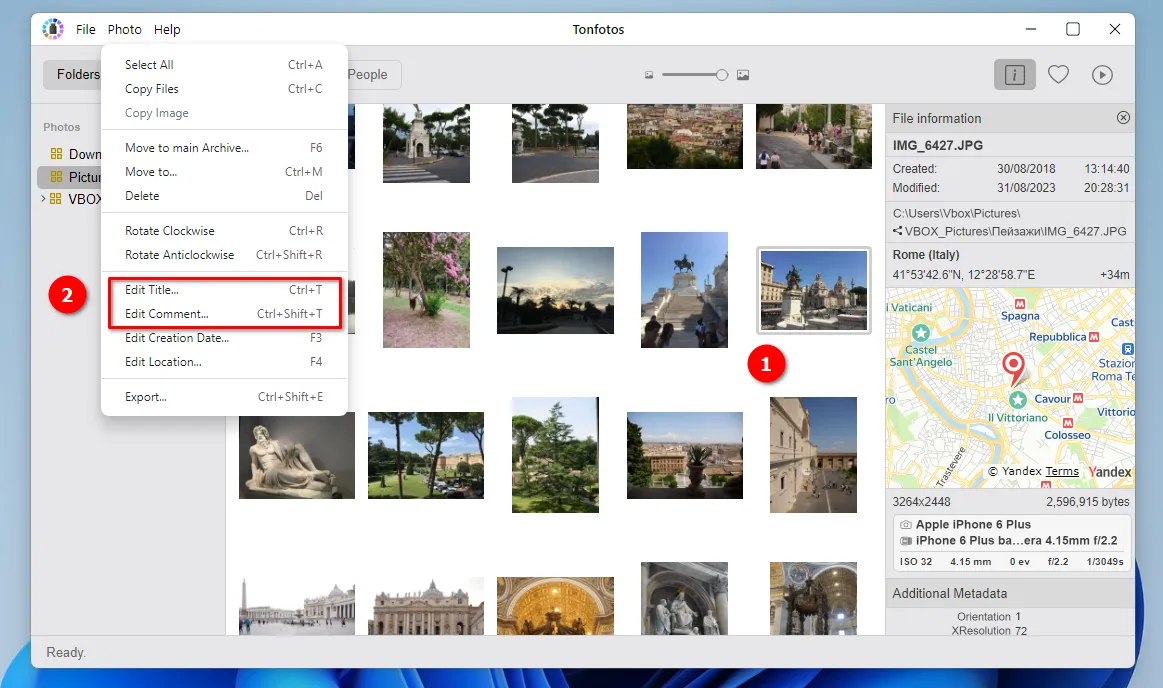Click the Castel Sant'Angelo map marker
Viewport: 1163px width, 688px height.
(x=921, y=332)
